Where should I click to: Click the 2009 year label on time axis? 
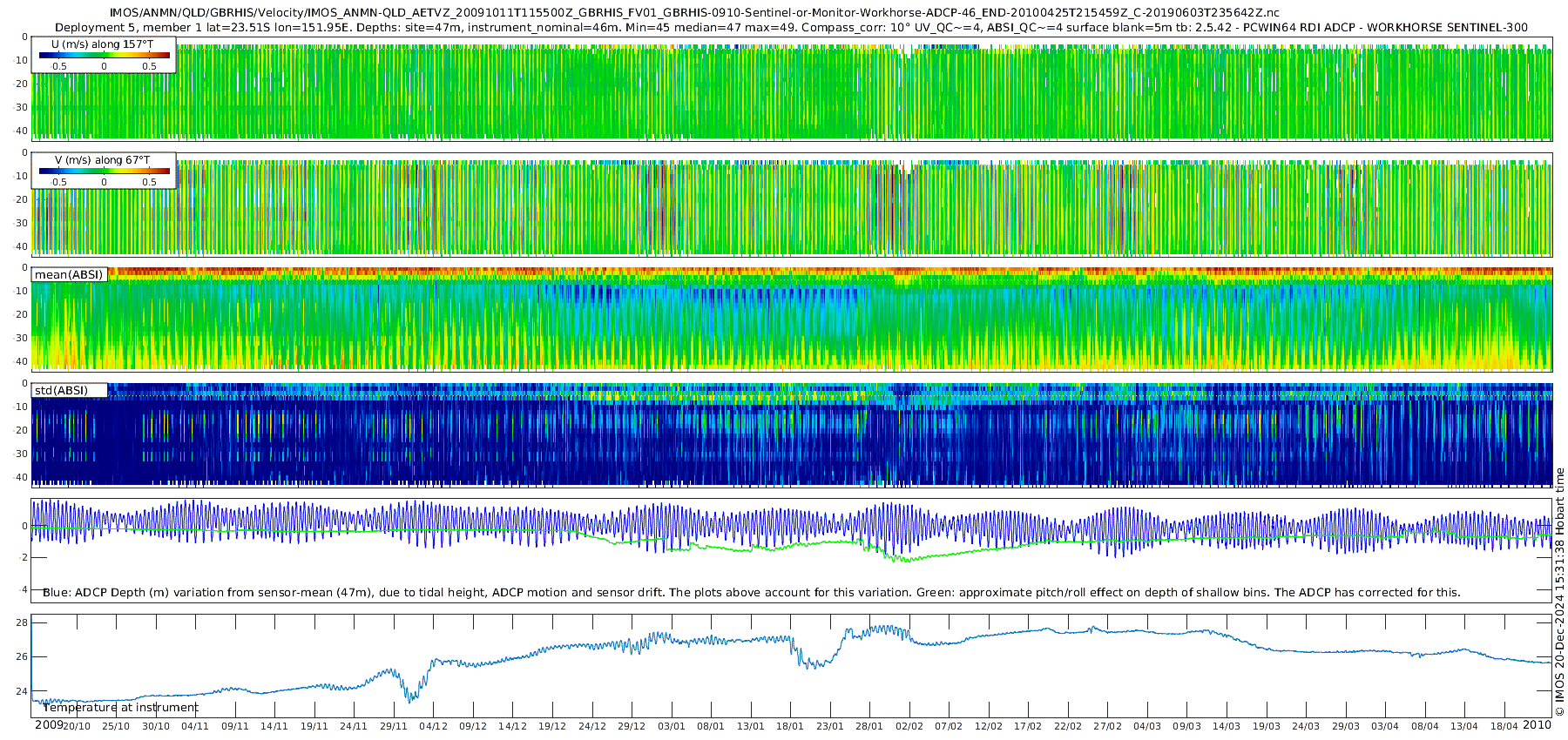click(49, 725)
